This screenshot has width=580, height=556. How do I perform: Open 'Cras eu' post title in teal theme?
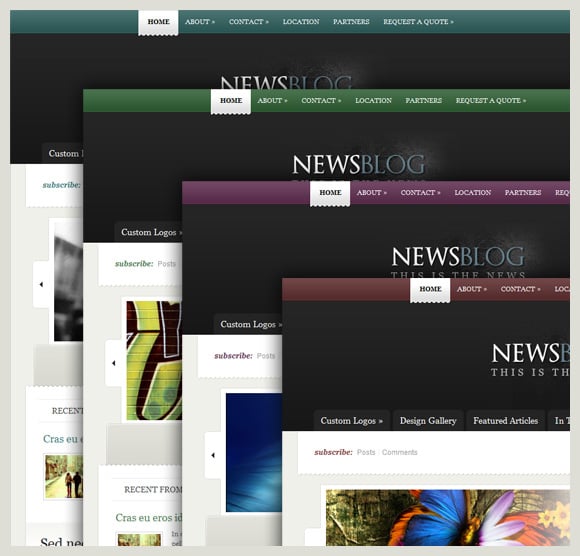tap(63, 439)
